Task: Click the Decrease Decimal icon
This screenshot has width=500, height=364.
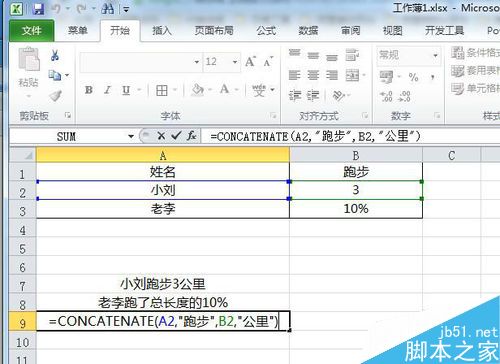Action: 405,97
